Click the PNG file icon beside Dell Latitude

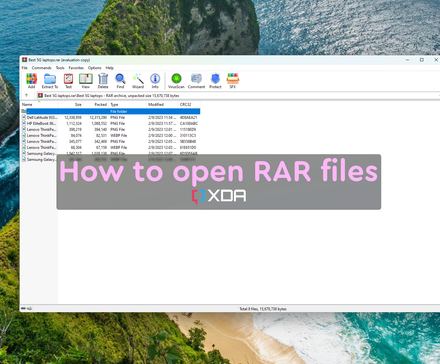tap(24, 117)
